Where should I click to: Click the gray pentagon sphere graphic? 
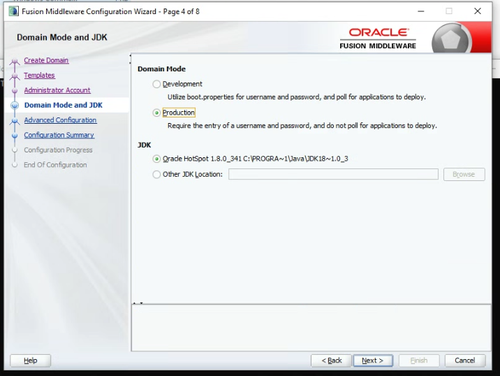tap(451, 39)
